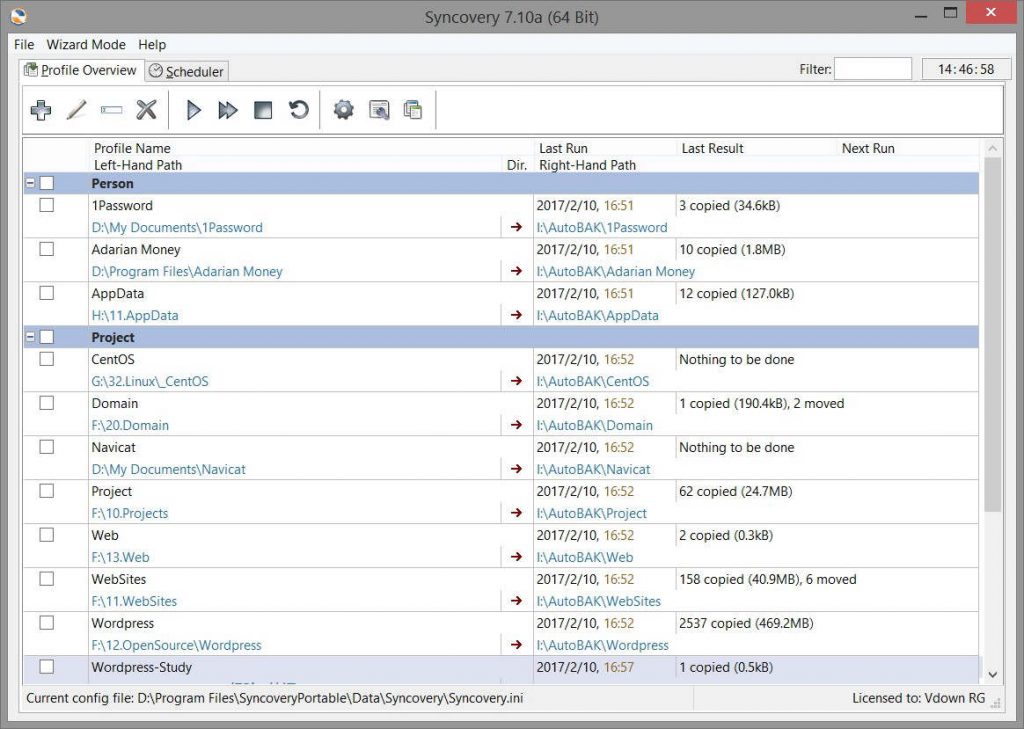Click the Profile Name column header
Screen dimensions: 1024x729
[x=132, y=148]
